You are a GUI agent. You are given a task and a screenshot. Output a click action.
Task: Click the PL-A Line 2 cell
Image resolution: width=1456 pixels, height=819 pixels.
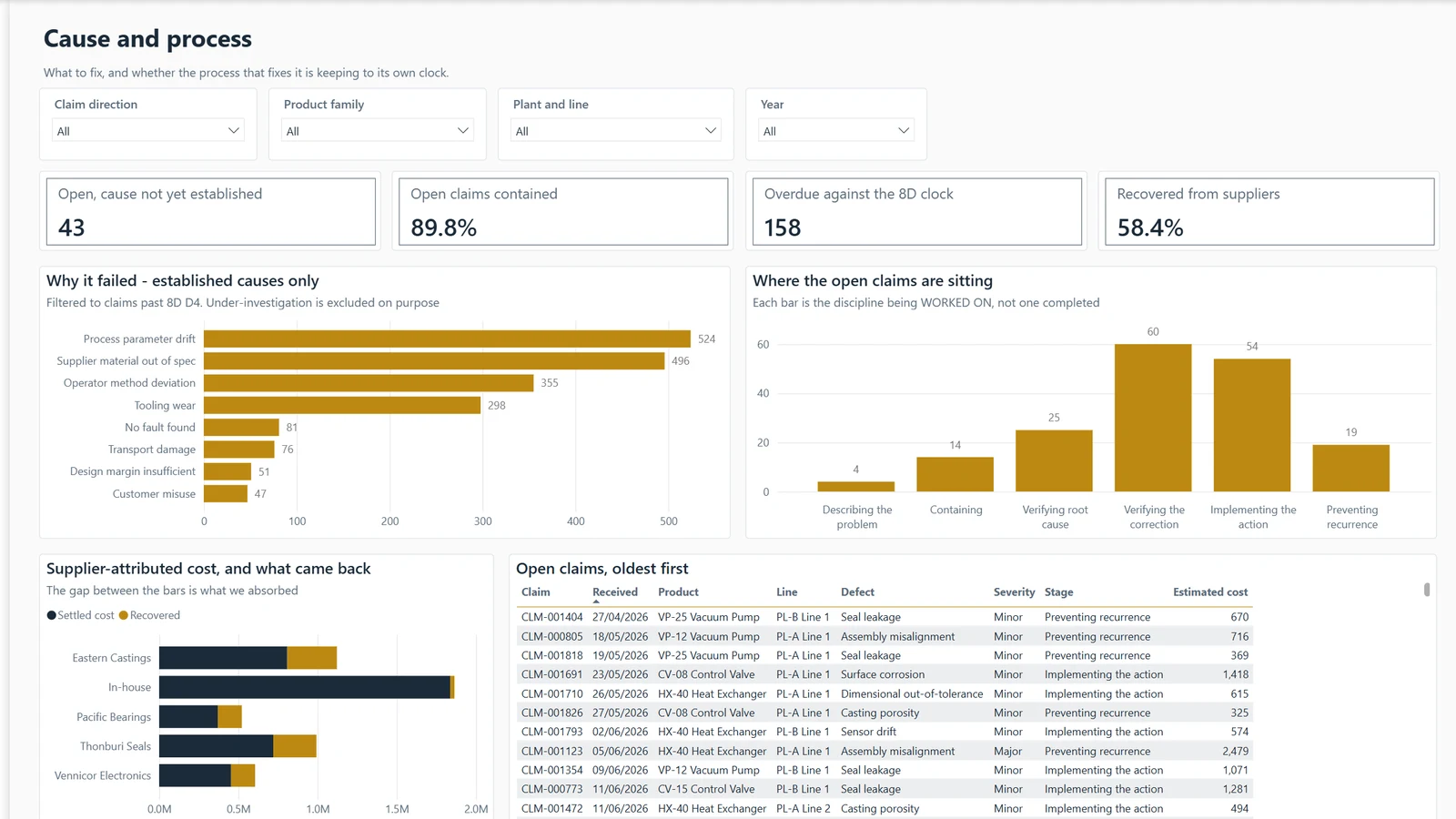click(x=803, y=809)
